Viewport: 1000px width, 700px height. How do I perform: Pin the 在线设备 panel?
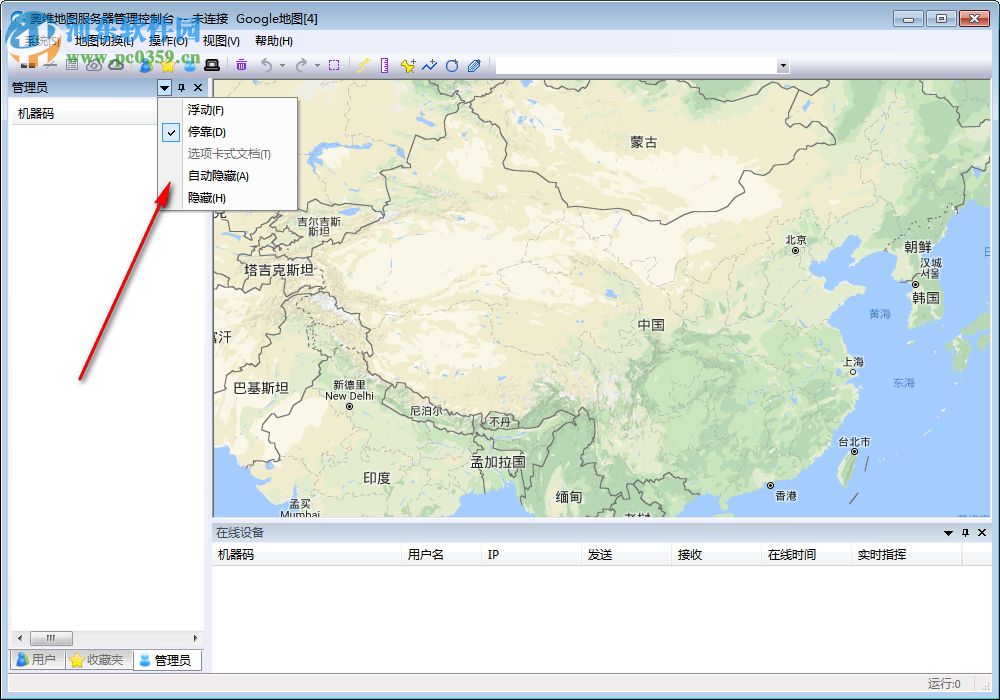click(x=966, y=533)
